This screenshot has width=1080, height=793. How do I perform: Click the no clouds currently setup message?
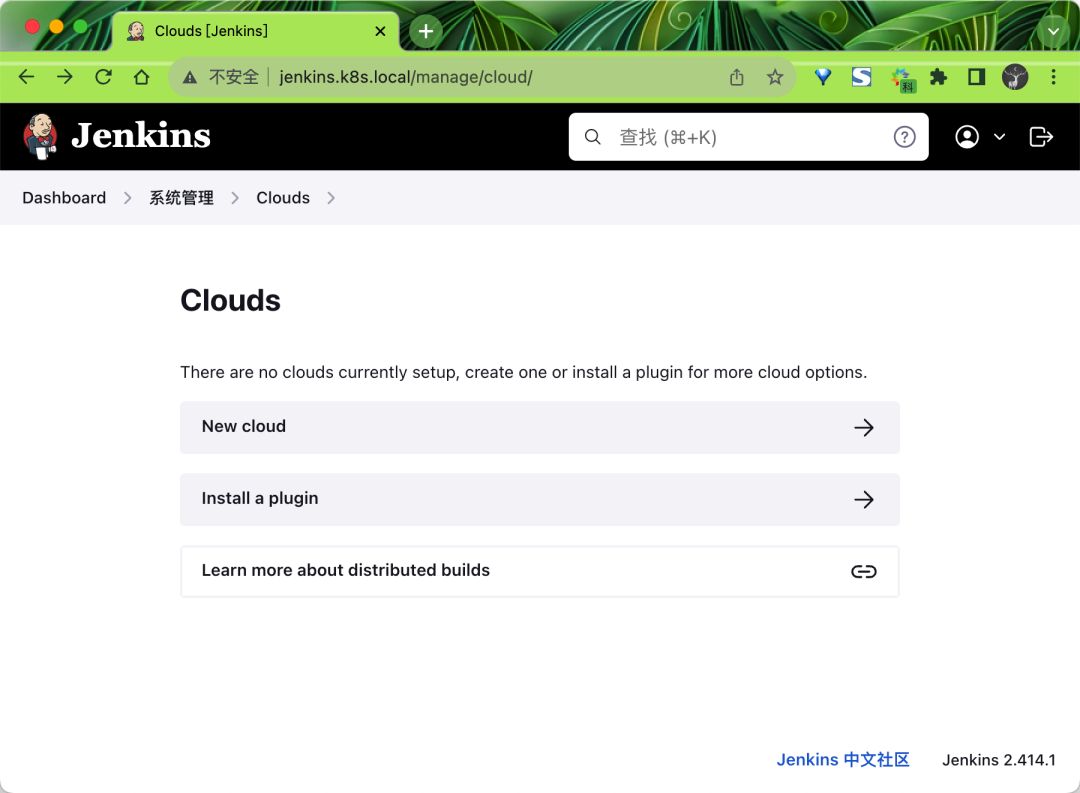click(x=523, y=372)
